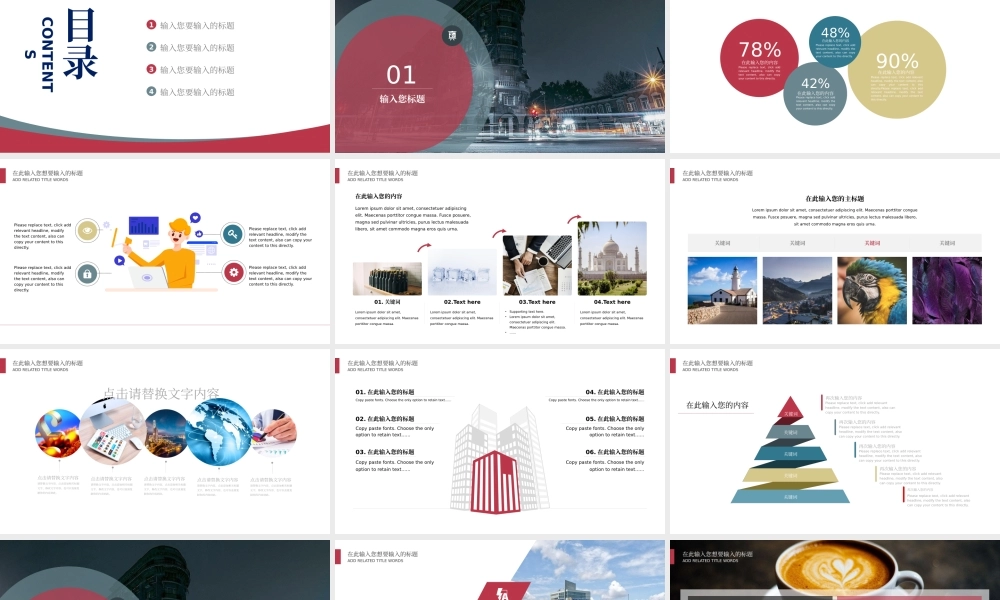The height and width of the screenshot is (600, 1000).
Task: Open the coffee latte art slide
Action: pyautogui.click(x=834, y=572)
